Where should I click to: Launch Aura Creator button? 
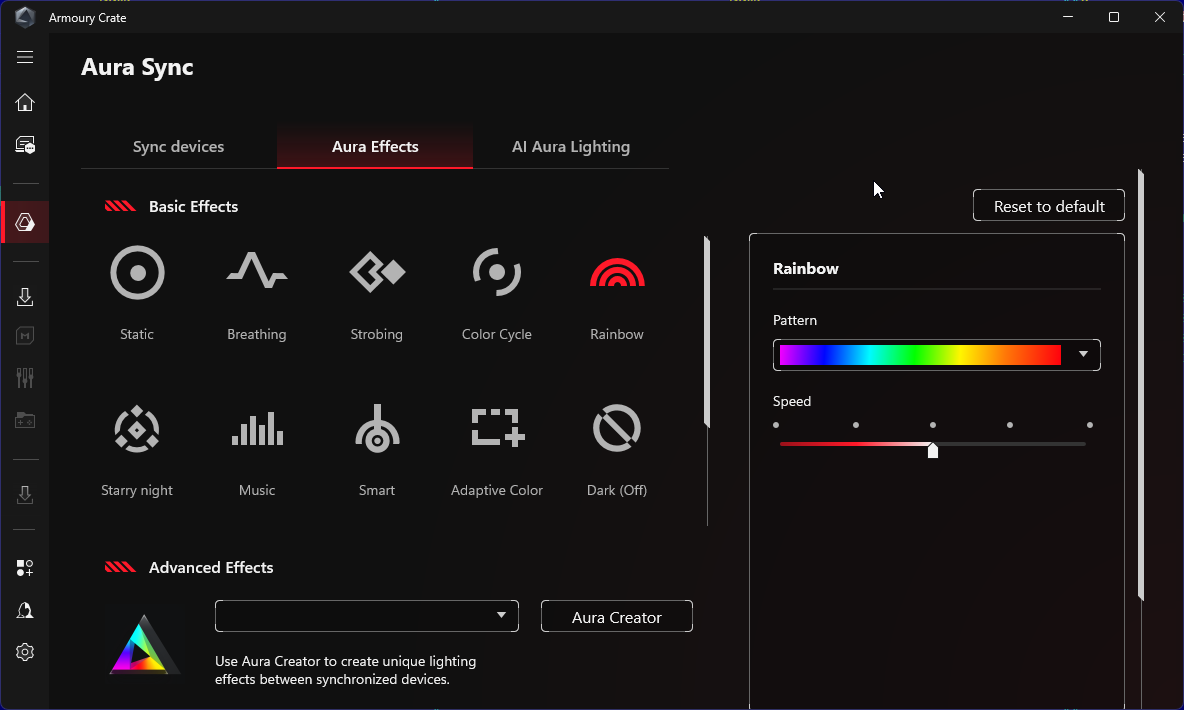617,616
